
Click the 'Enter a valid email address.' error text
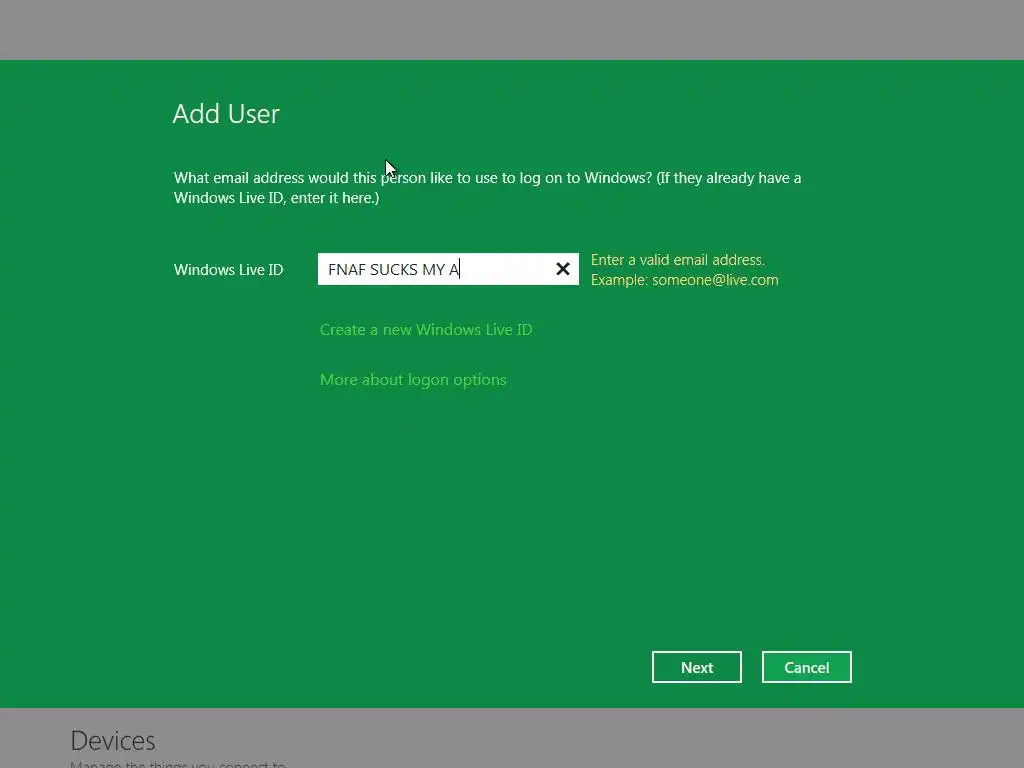tap(678, 260)
